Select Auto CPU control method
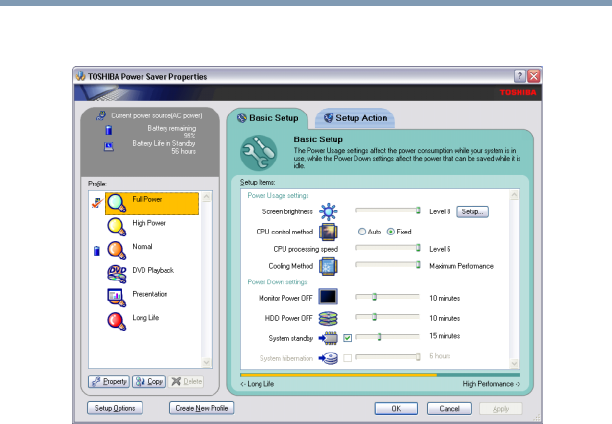The width and height of the screenshot is (612, 424). pos(362,231)
